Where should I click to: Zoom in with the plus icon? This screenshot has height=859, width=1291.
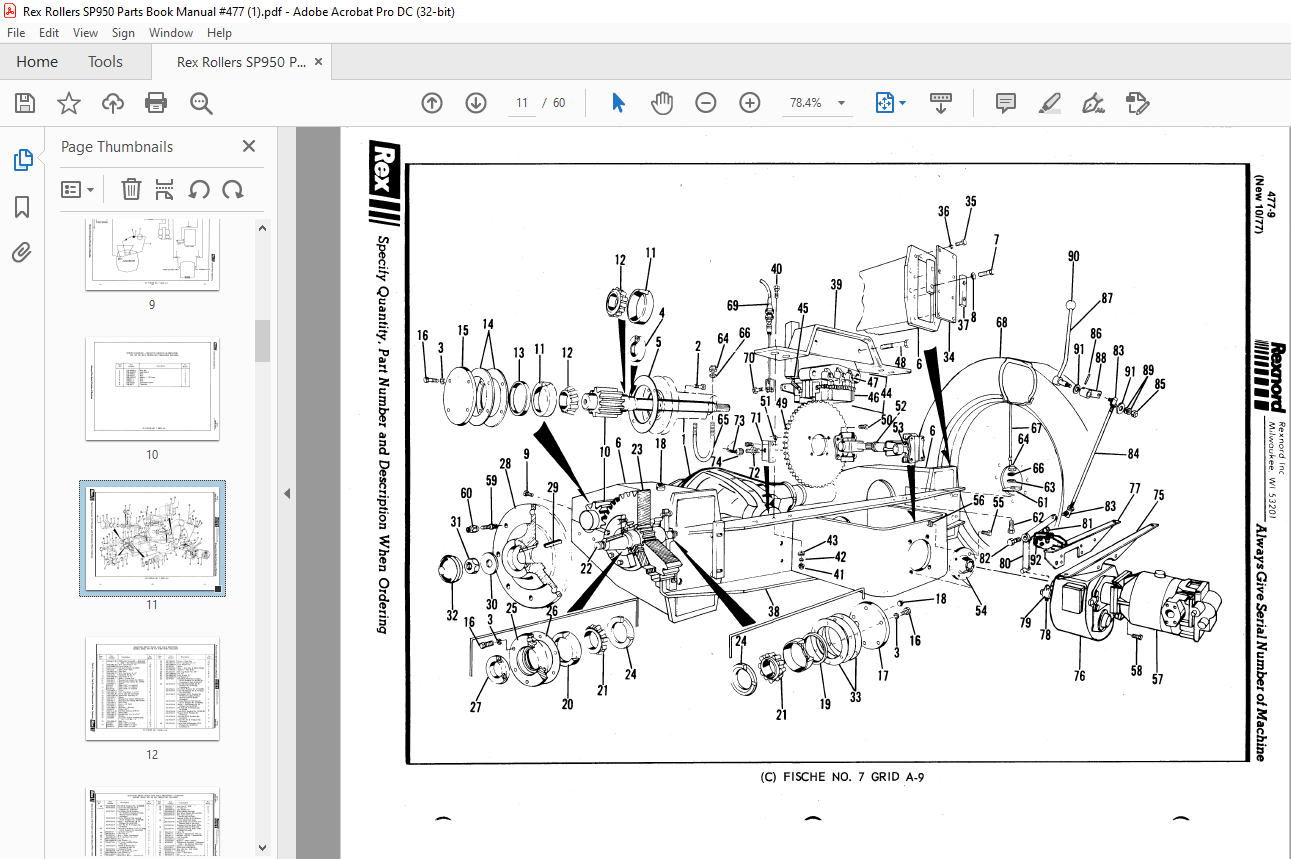tap(750, 103)
